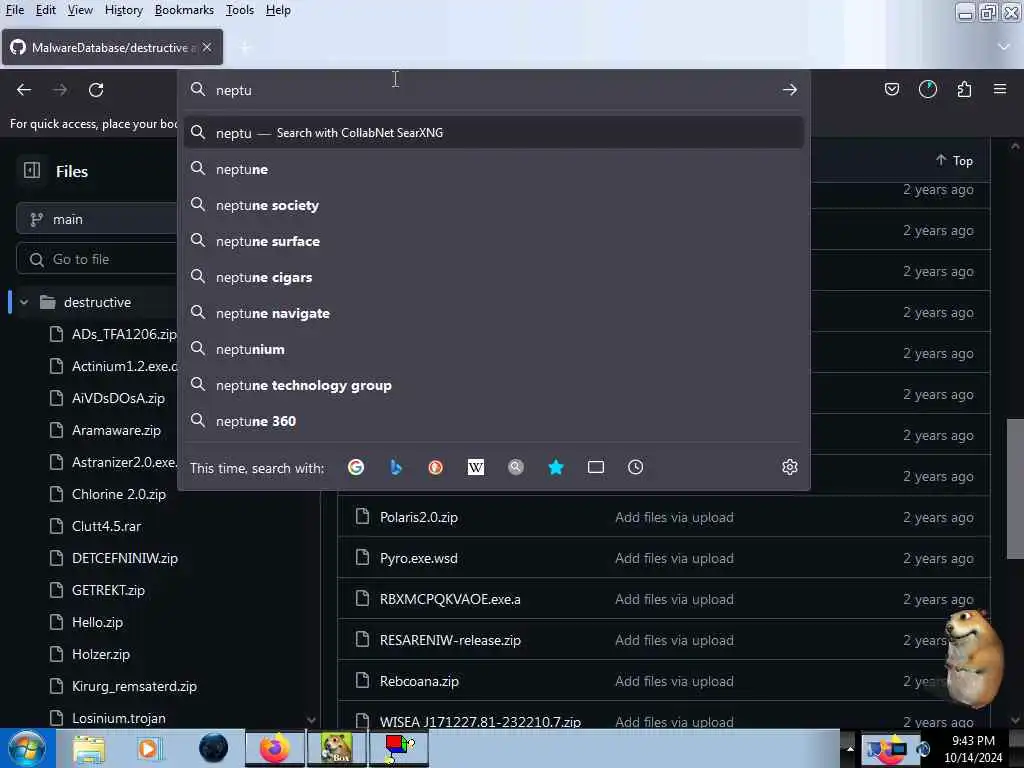Select Clutt4.5.rar in file tree
This screenshot has width=1024, height=768.
(106, 526)
